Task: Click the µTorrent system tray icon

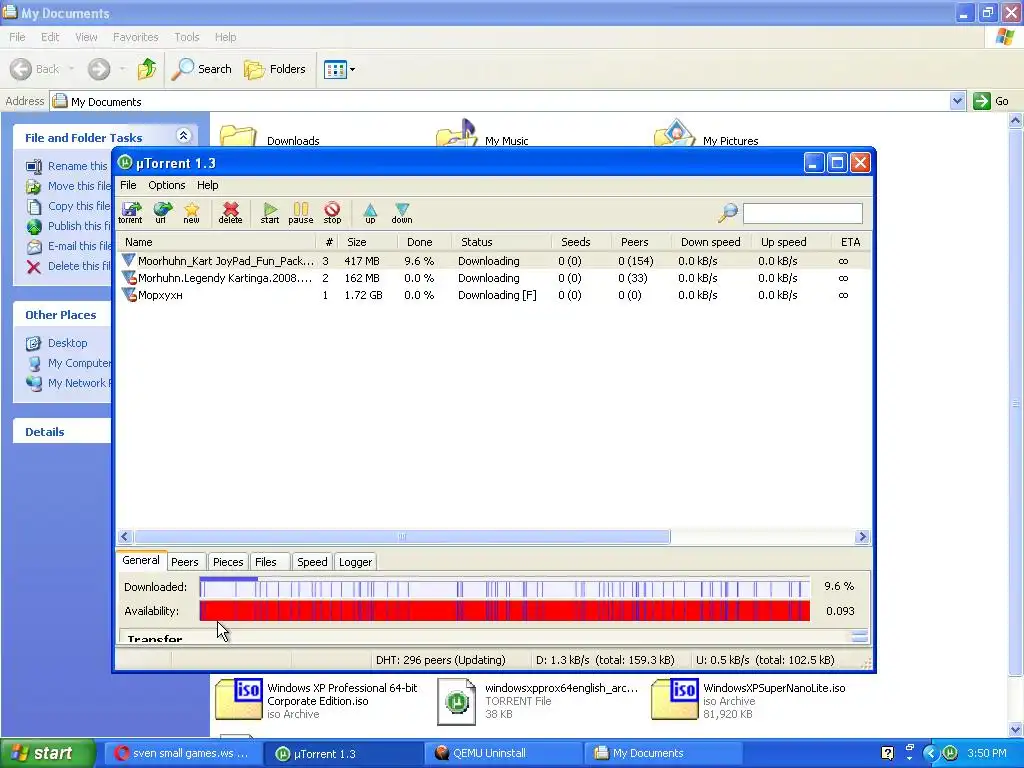Action: [x=950, y=753]
